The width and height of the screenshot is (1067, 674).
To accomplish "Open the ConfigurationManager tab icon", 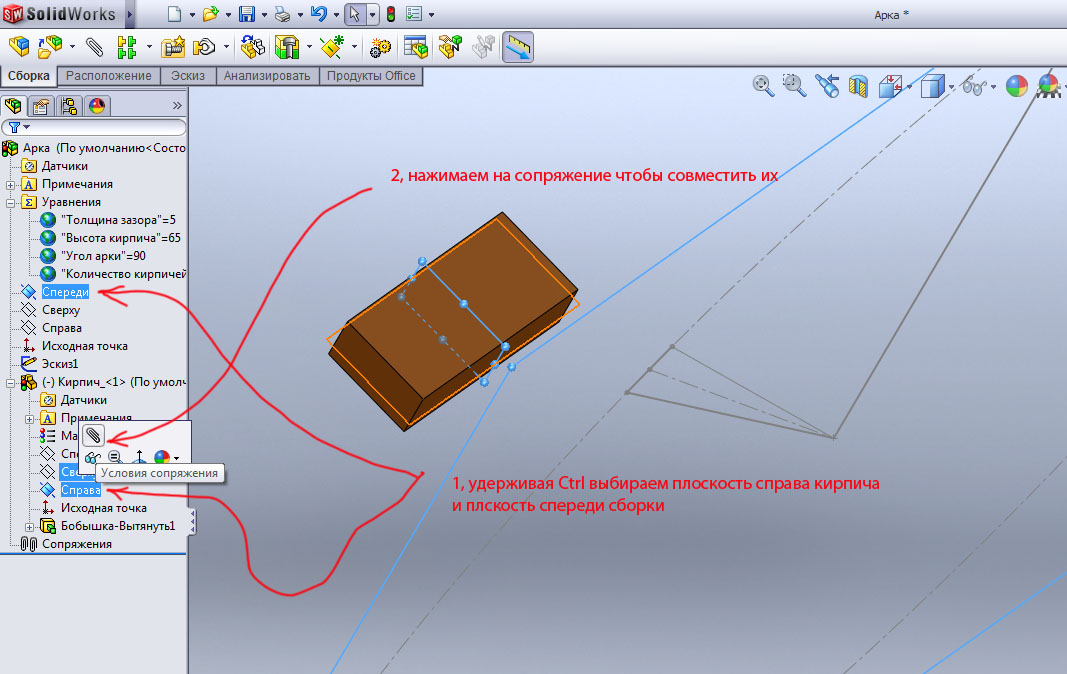I will pos(69,105).
